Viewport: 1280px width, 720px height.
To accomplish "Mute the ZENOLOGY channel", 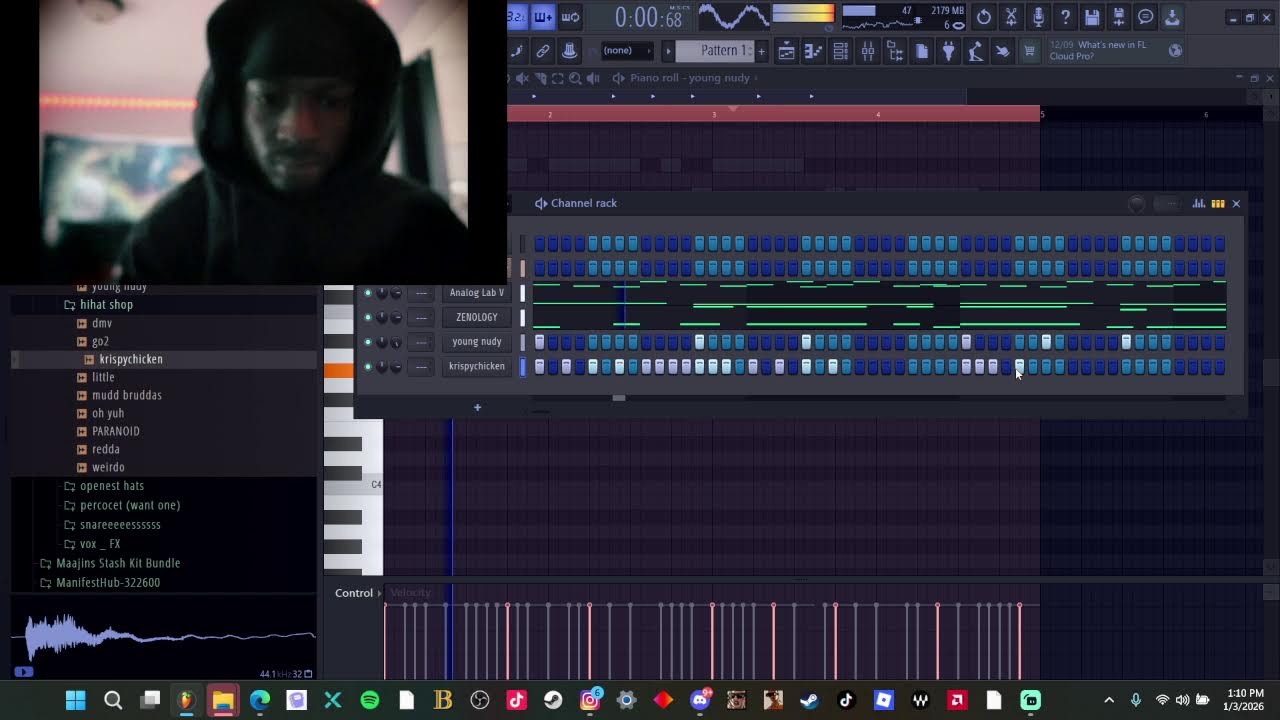I will (x=368, y=318).
